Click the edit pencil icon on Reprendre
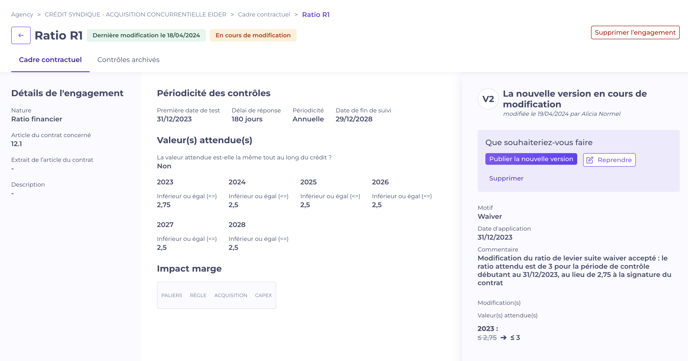Screen dimensions: 688x361 (590, 160)
